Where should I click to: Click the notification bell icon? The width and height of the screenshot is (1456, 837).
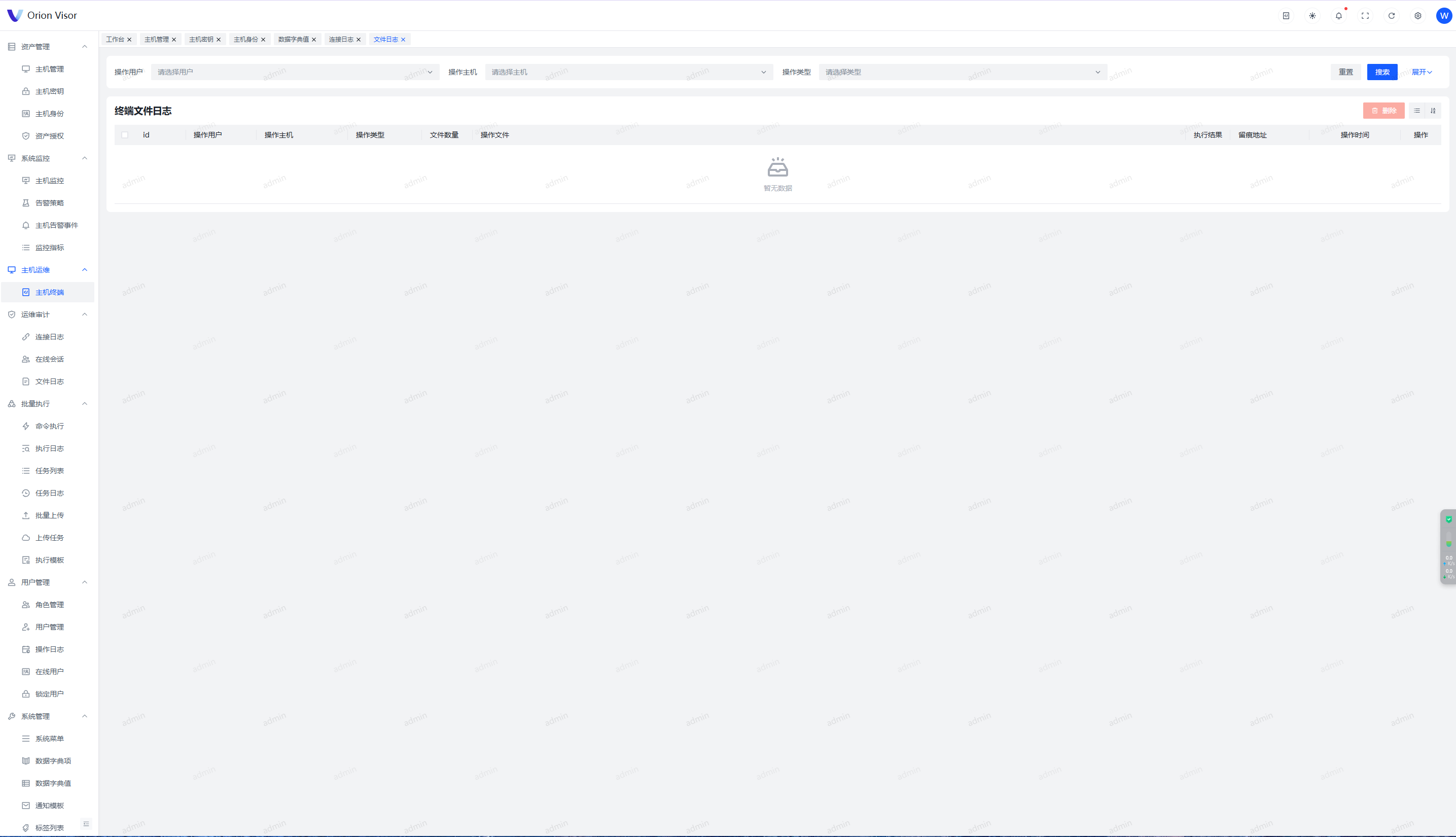[x=1339, y=16]
